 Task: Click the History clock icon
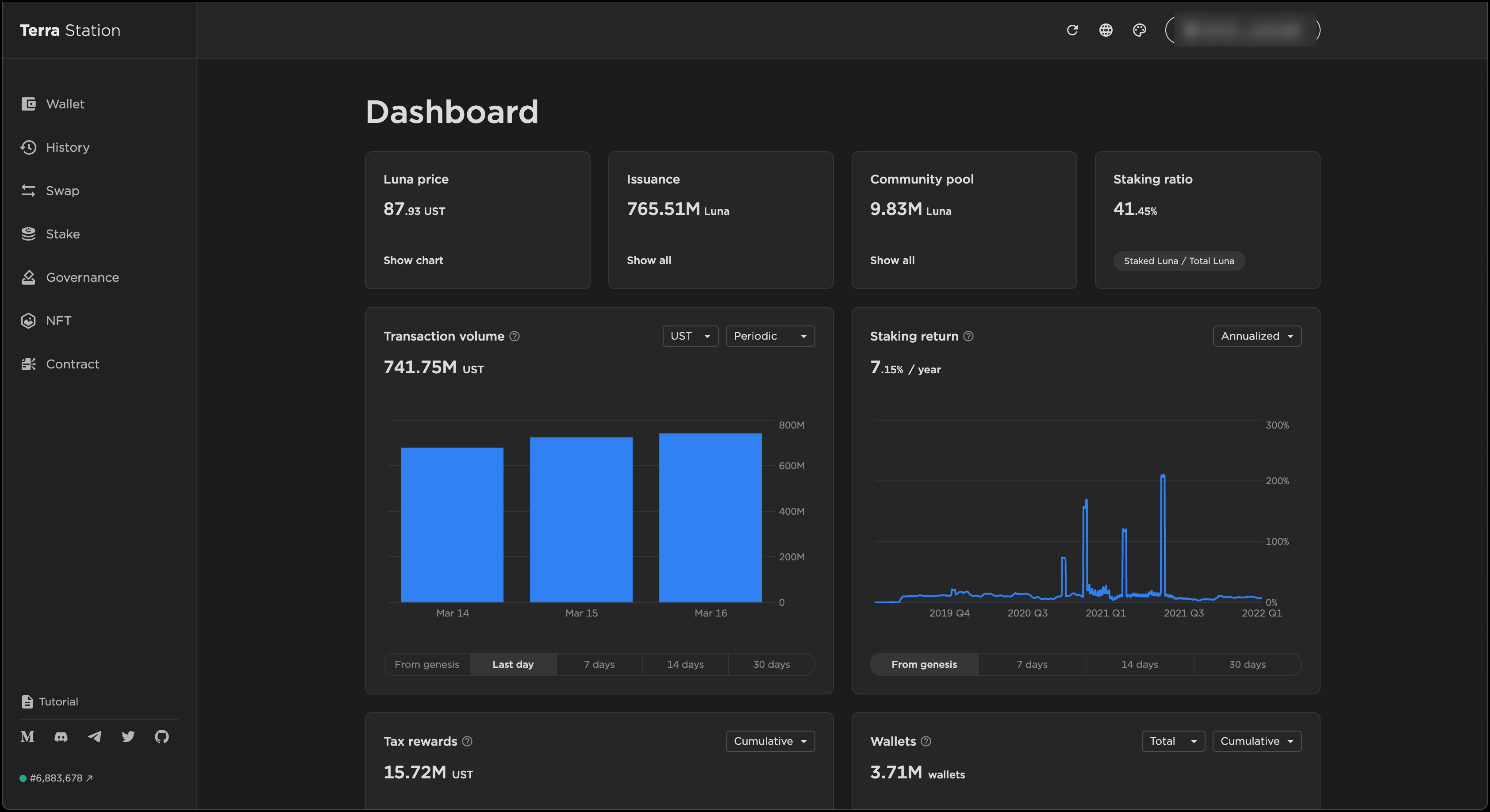tap(28, 147)
